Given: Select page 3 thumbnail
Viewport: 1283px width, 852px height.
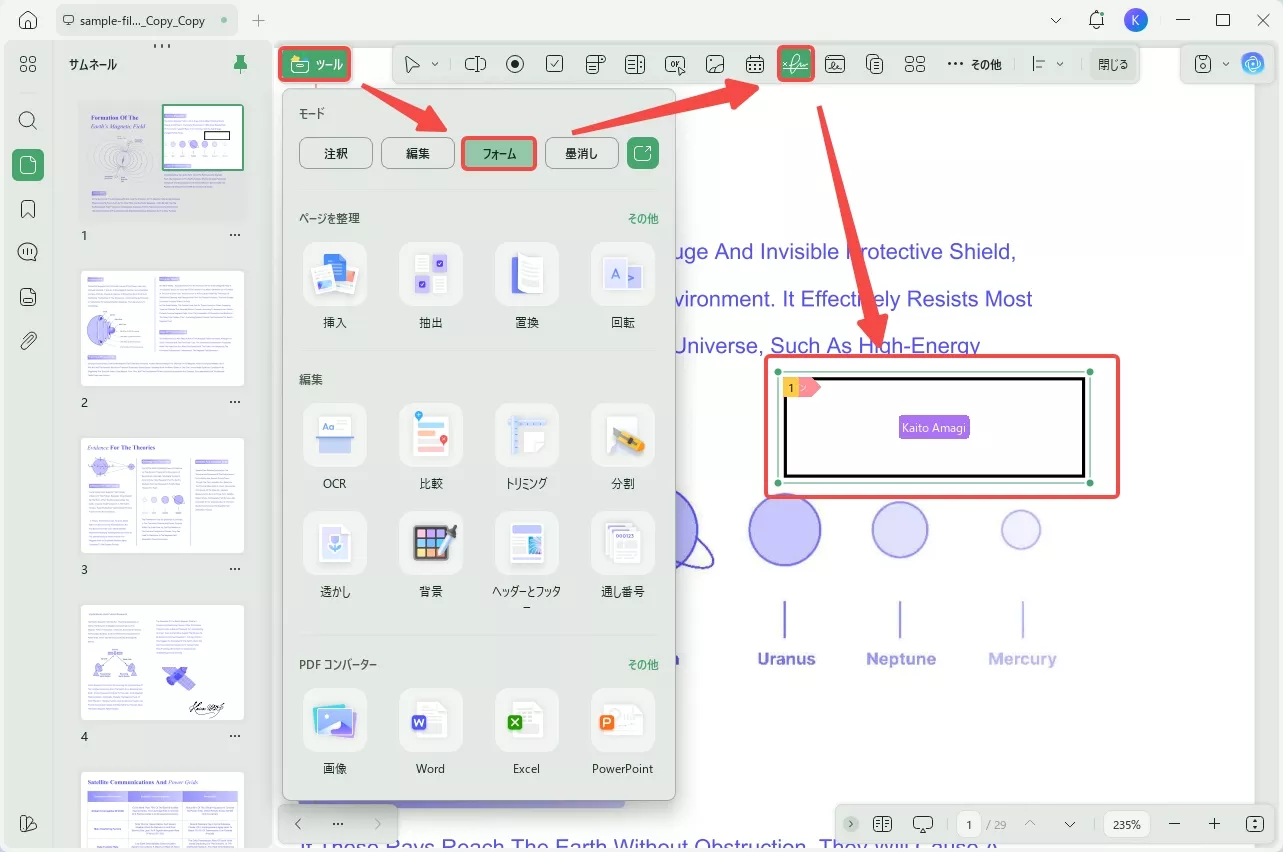Looking at the screenshot, I should [163, 495].
